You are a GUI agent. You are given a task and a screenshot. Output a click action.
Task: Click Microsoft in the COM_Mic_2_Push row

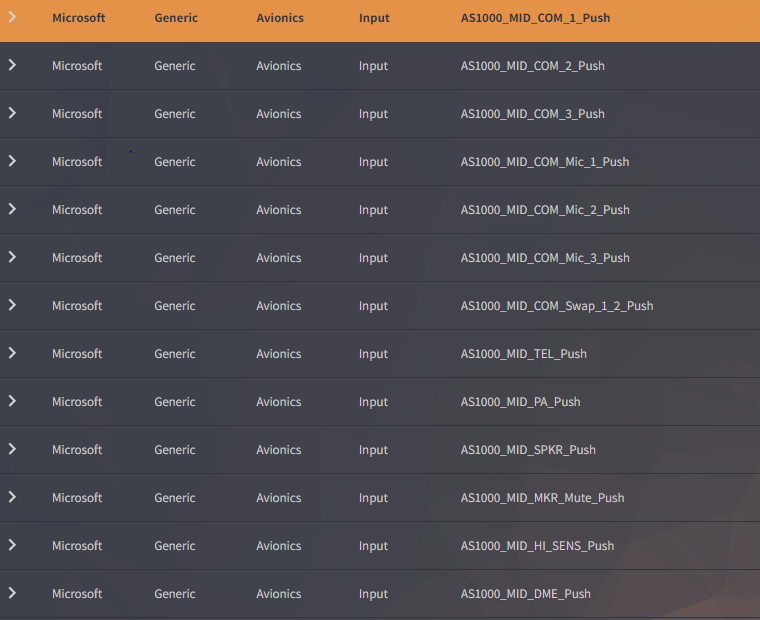tap(77, 210)
